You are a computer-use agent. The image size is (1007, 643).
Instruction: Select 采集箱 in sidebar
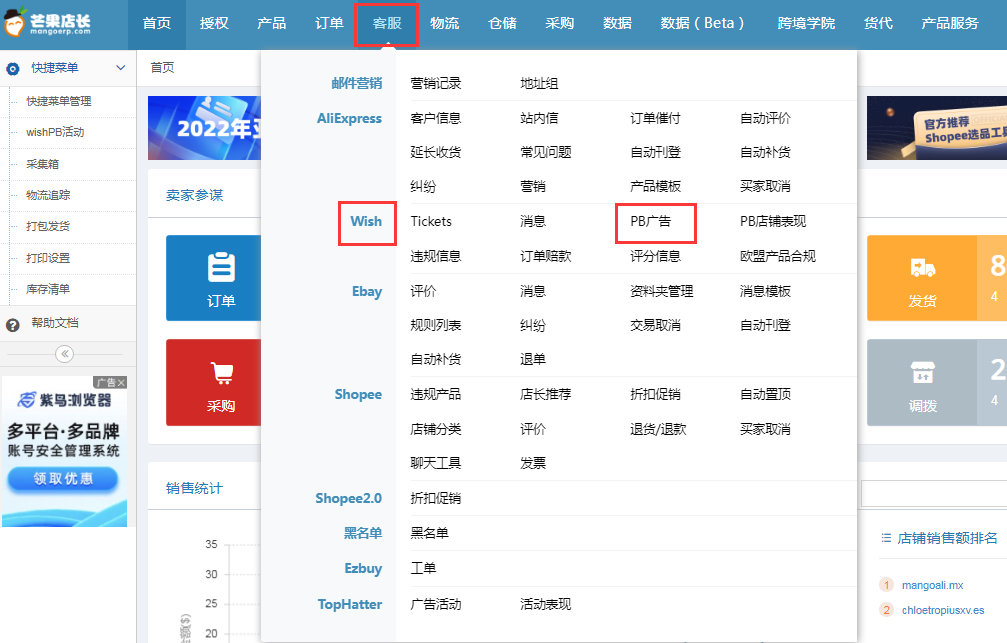[42, 164]
